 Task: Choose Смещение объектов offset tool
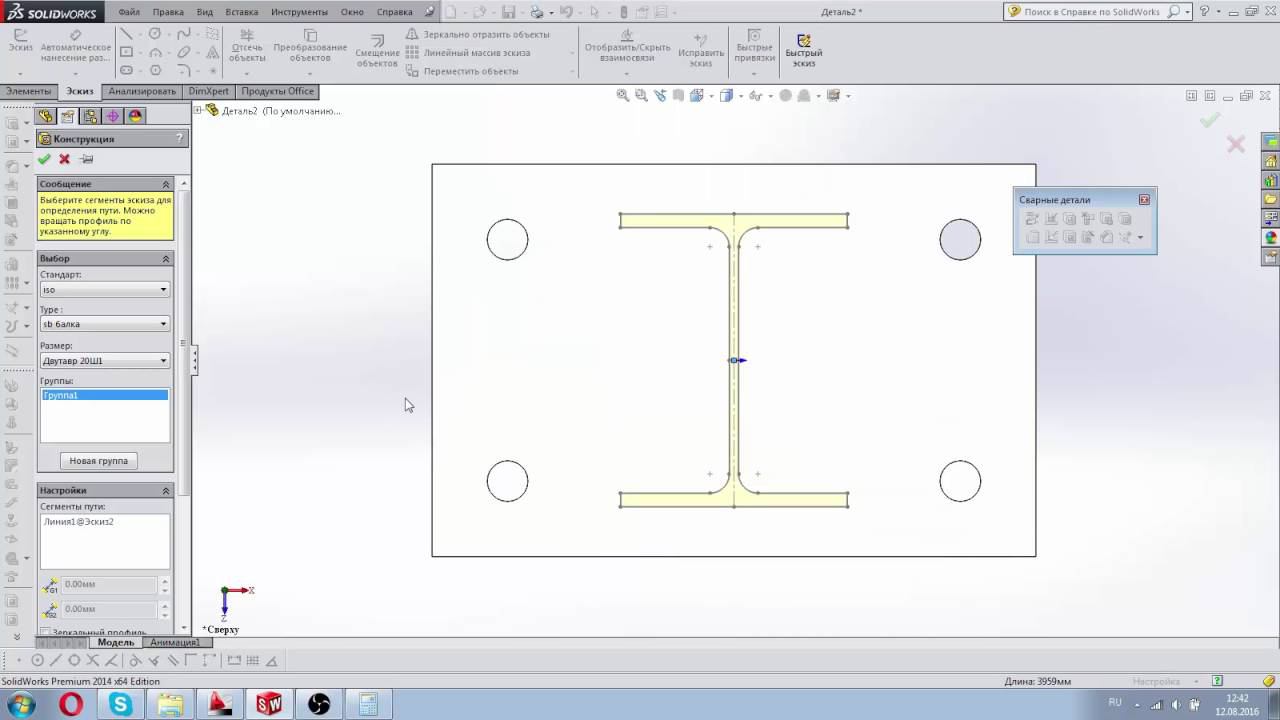point(377,51)
